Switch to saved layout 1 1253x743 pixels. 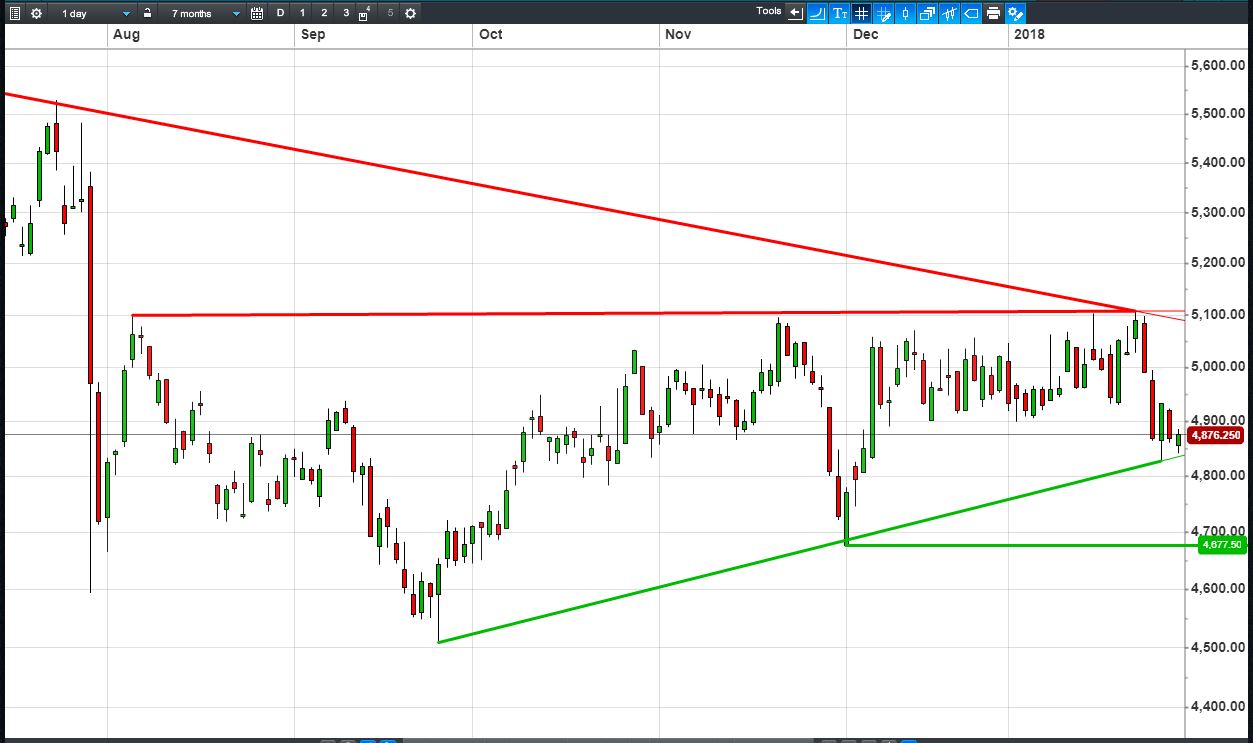tap(302, 13)
